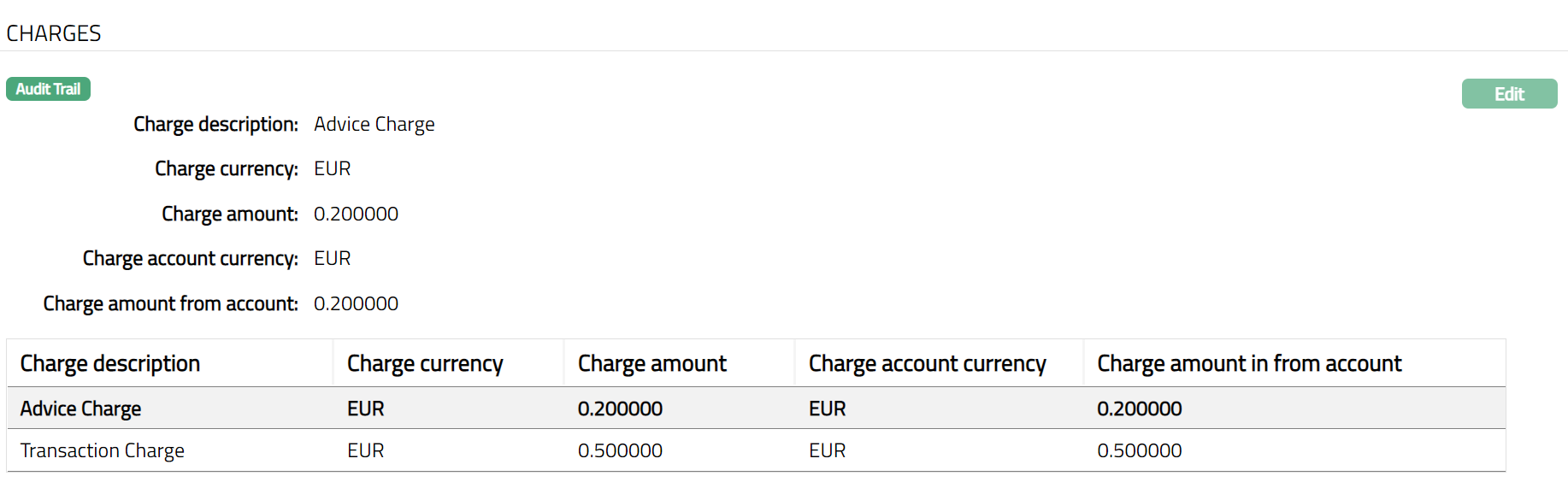Screen dimensions: 1568x482
Task: Click Transaction Charge row's Charge currency EUR cell
Action: coord(366,450)
